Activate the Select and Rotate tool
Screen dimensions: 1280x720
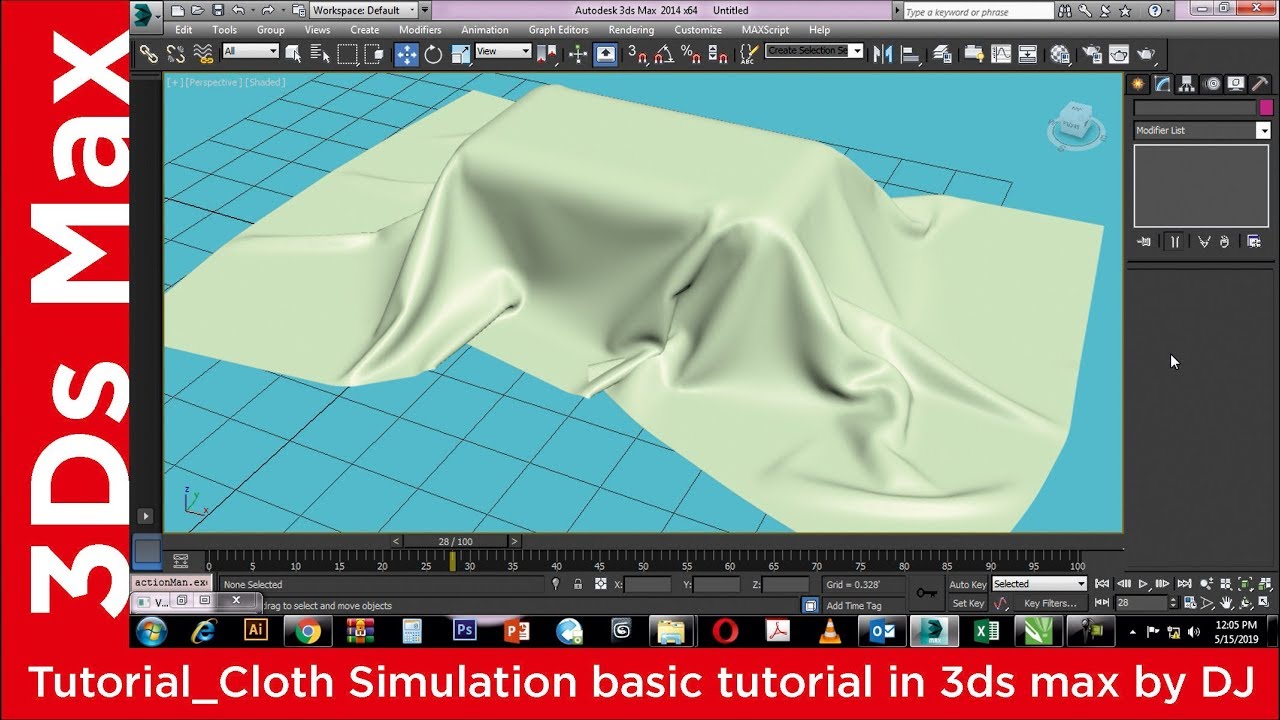pos(433,54)
